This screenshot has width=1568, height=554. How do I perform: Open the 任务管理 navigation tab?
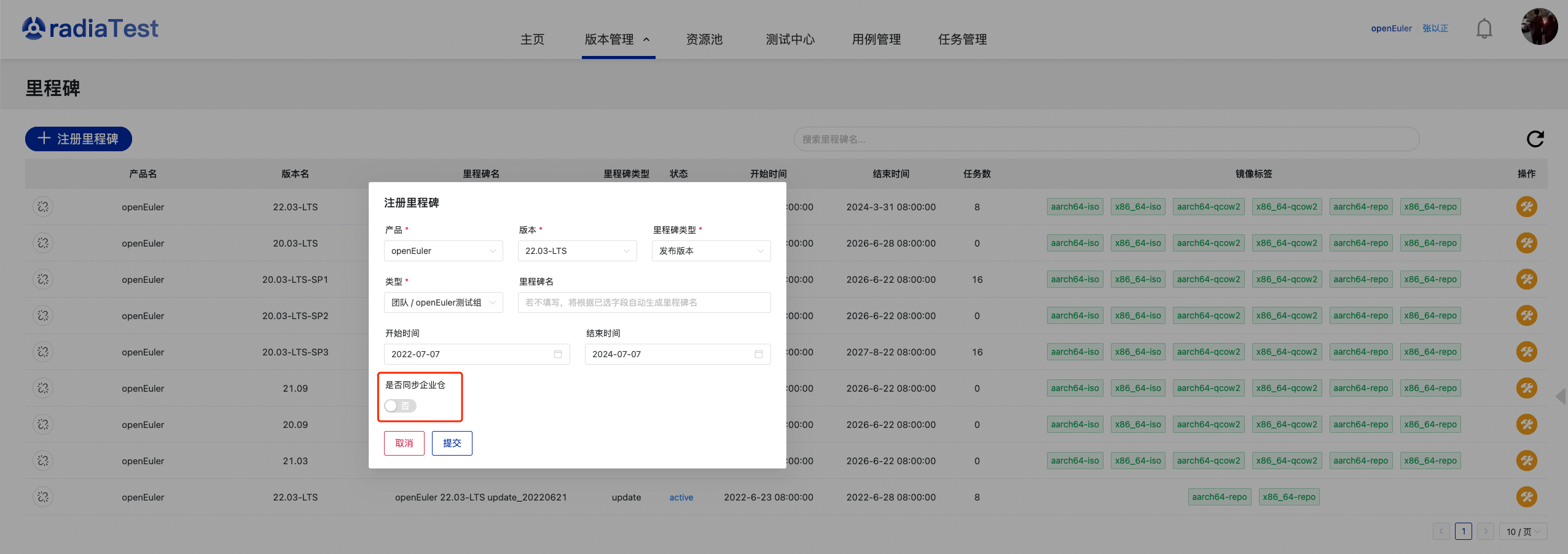tap(962, 39)
